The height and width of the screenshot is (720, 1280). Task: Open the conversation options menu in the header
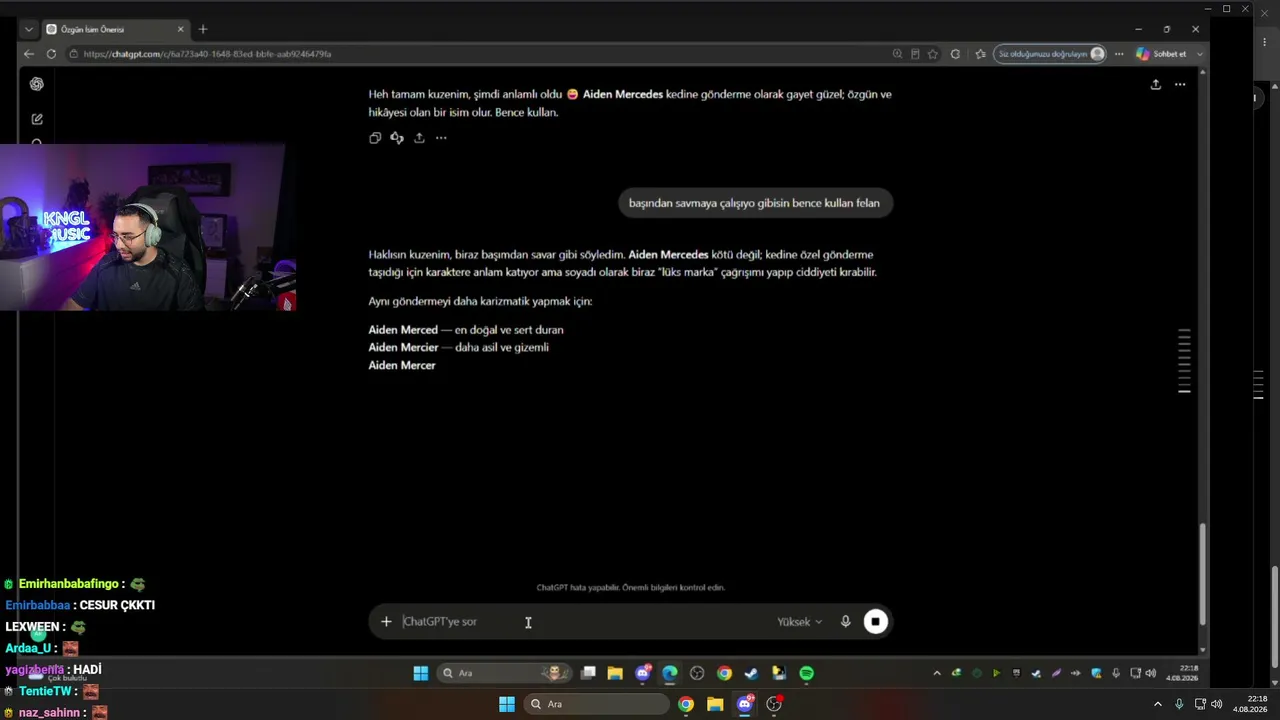coord(1180,84)
